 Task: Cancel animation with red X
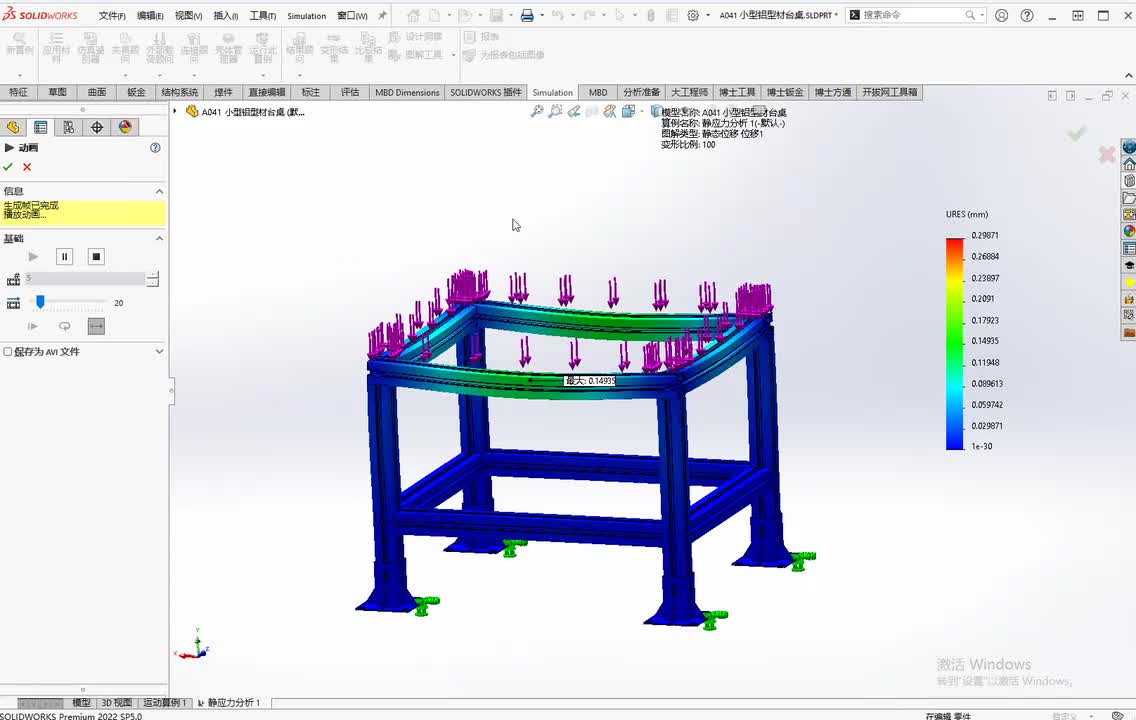27,167
